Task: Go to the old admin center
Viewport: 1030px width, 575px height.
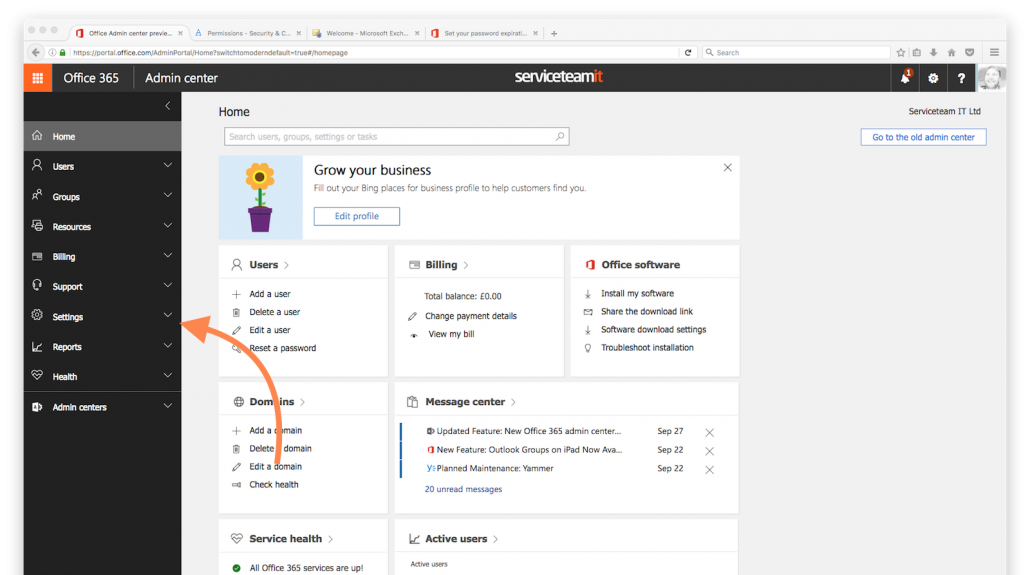Action: coord(923,137)
